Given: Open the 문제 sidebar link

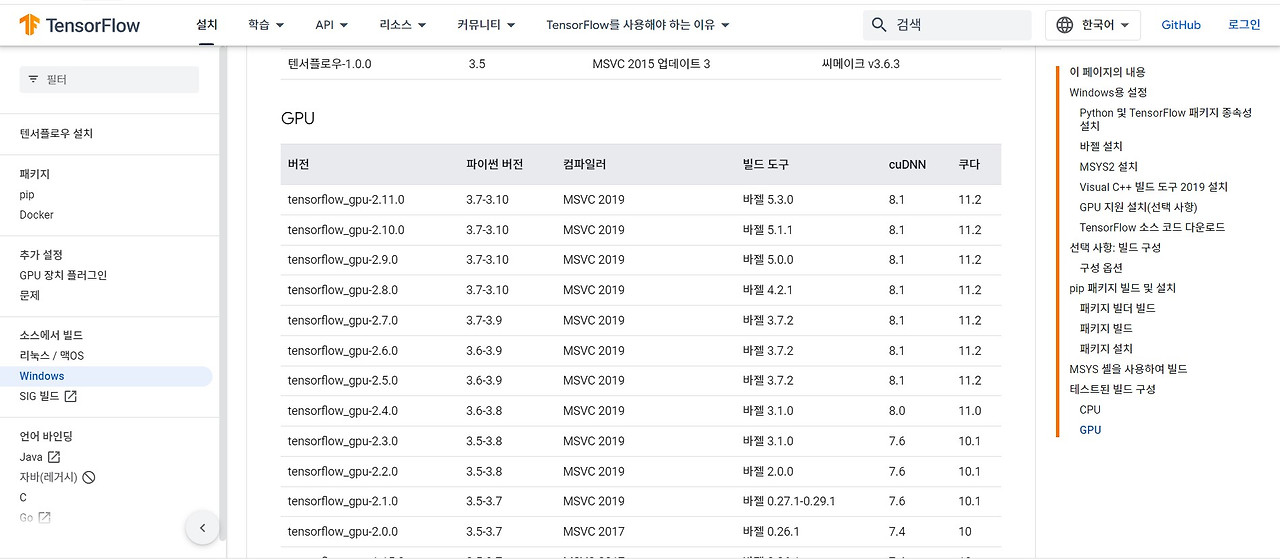Looking at the screenshot, I should coord(30,295).
